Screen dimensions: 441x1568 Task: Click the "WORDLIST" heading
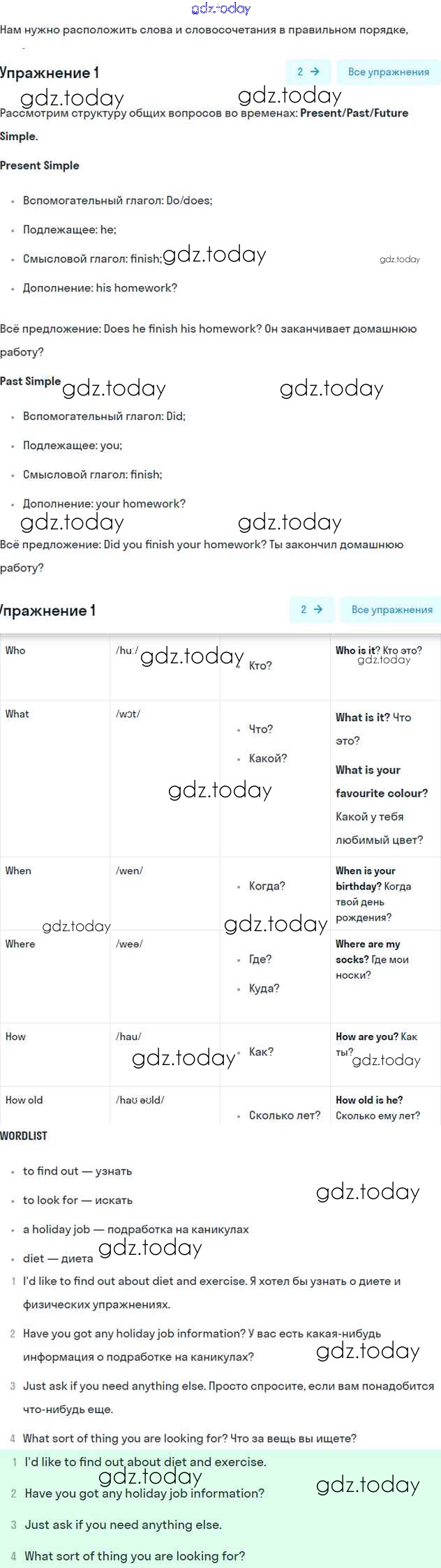24,1136
